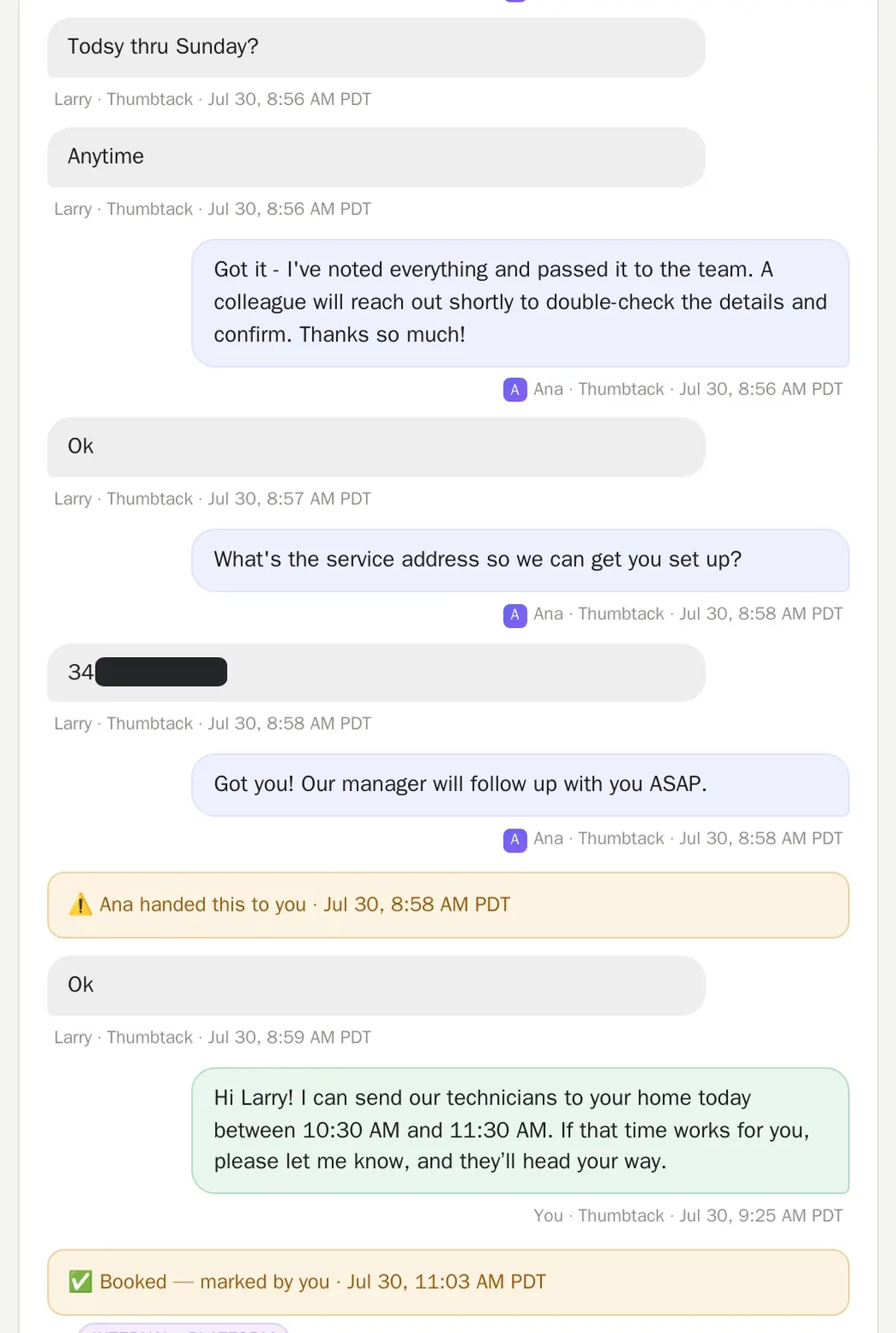Screen dimensions: 896x1333
Task: Select the "Anytime" message from Larry
Action: point(376,157)
